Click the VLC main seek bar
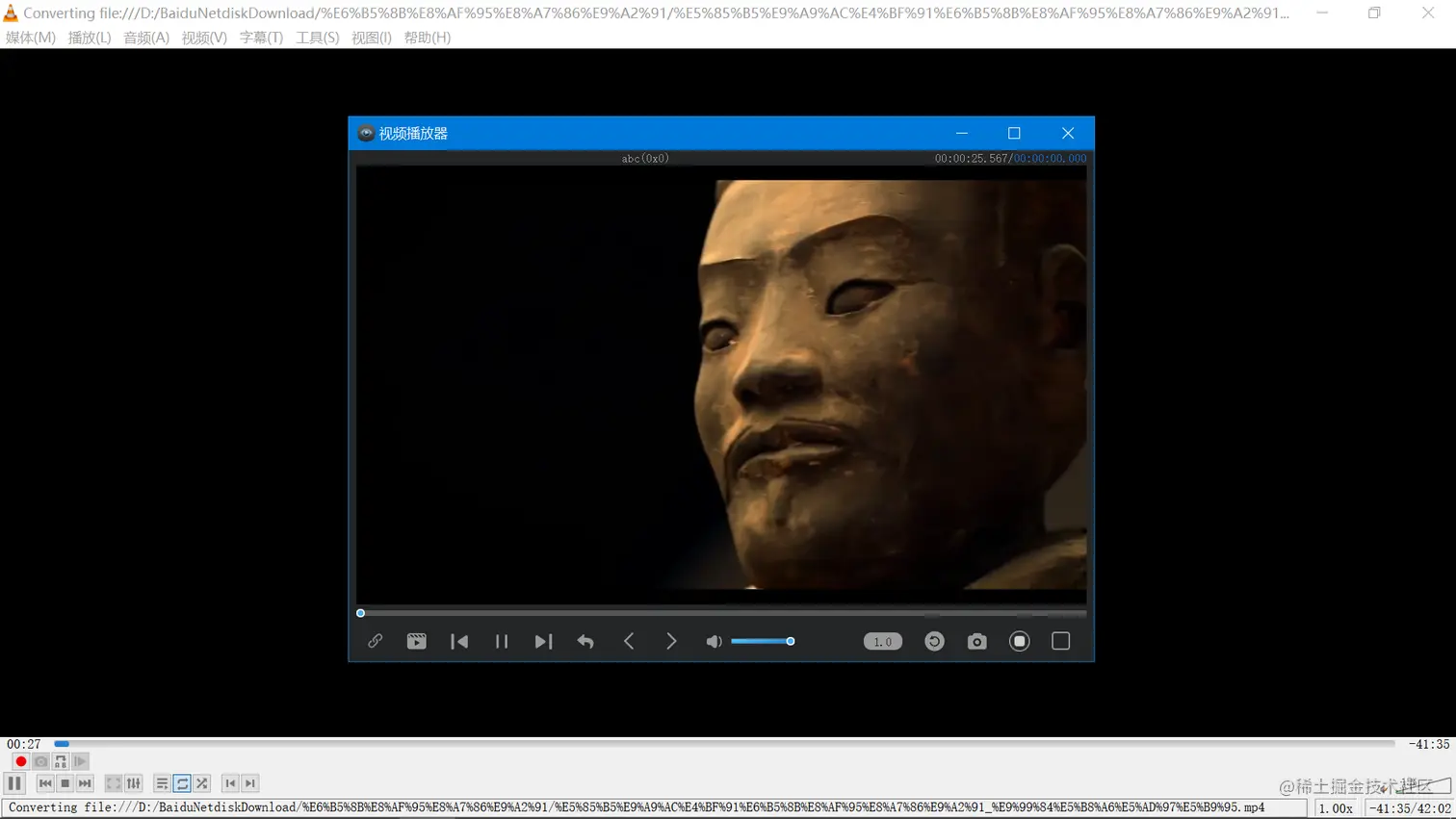The image size is (1456, 819). [722, 743]
